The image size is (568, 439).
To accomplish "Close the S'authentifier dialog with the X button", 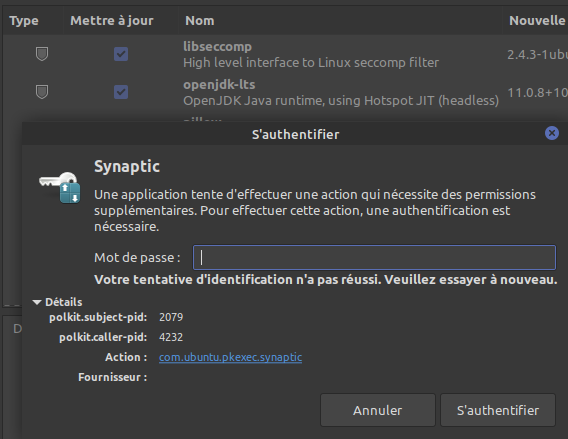I will [x=552, y=133].
